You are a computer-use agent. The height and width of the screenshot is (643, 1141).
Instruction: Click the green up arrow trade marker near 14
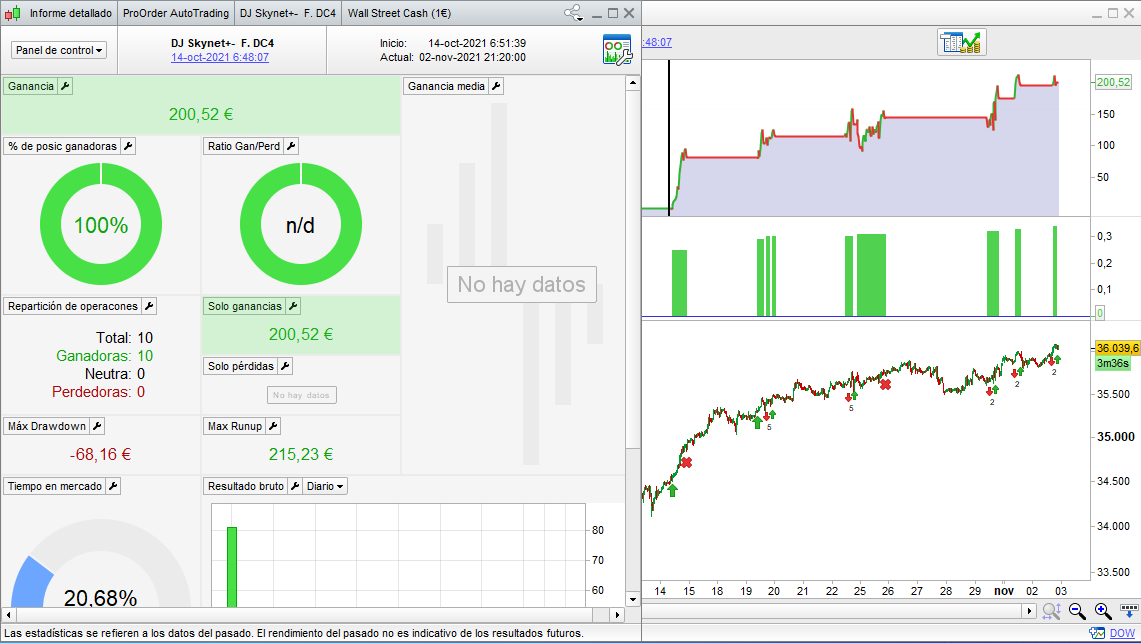coord(672,490)
